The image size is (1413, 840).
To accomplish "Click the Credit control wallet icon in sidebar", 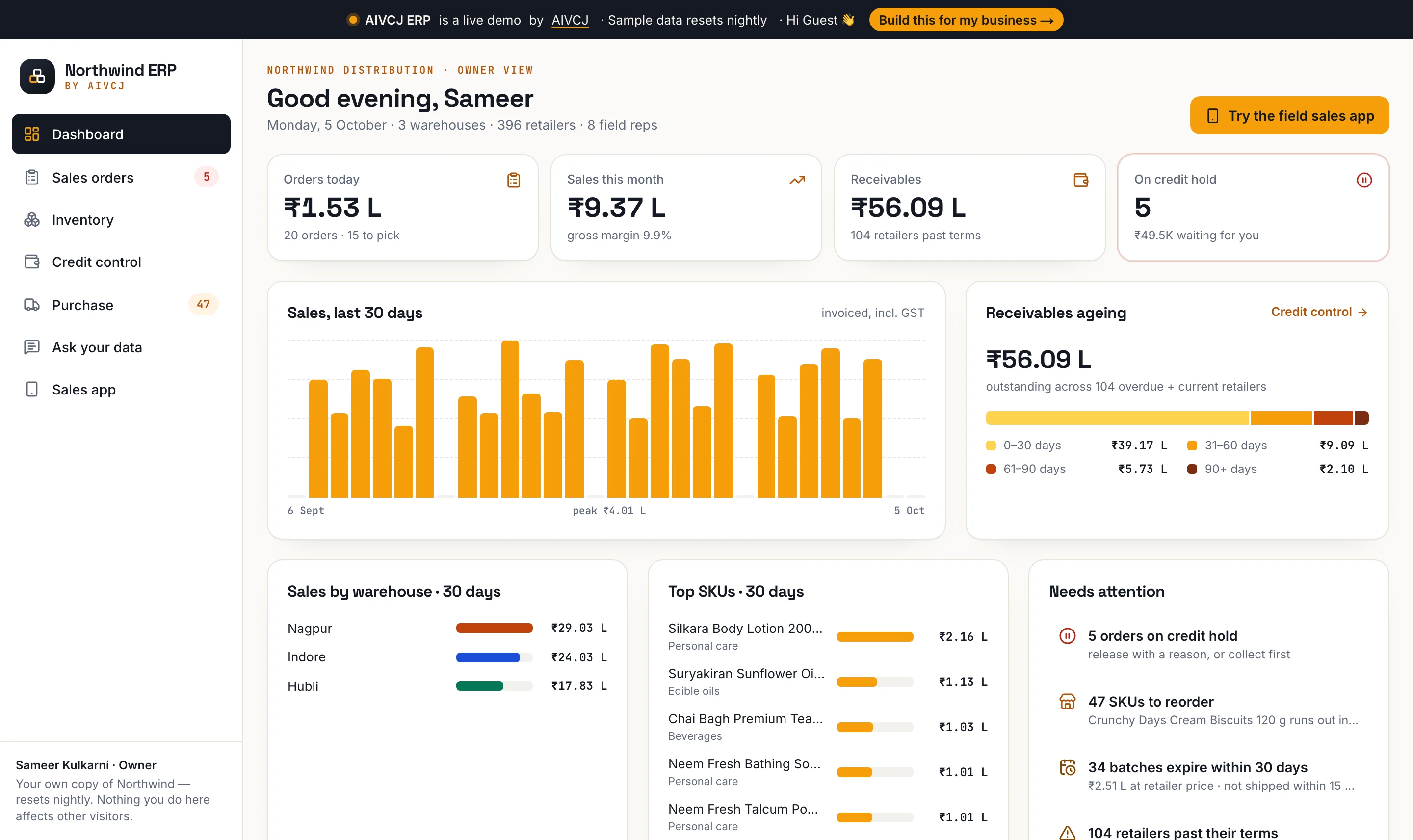I will 32,262.
